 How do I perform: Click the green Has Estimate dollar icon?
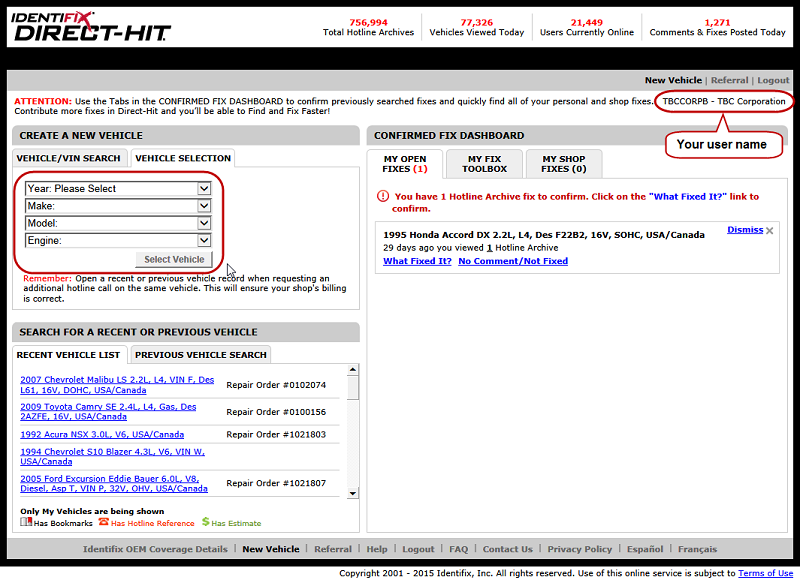click(x=206, y=522)
